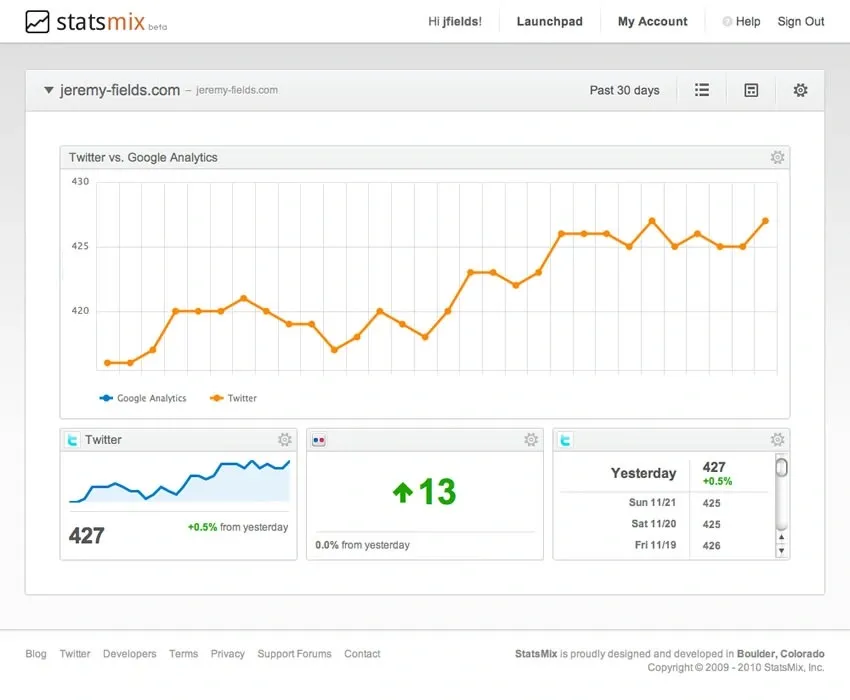The height and width of the screenshot is (700, 850).
Task: Open the Launchpad menu item
Action: click(549, 21)
